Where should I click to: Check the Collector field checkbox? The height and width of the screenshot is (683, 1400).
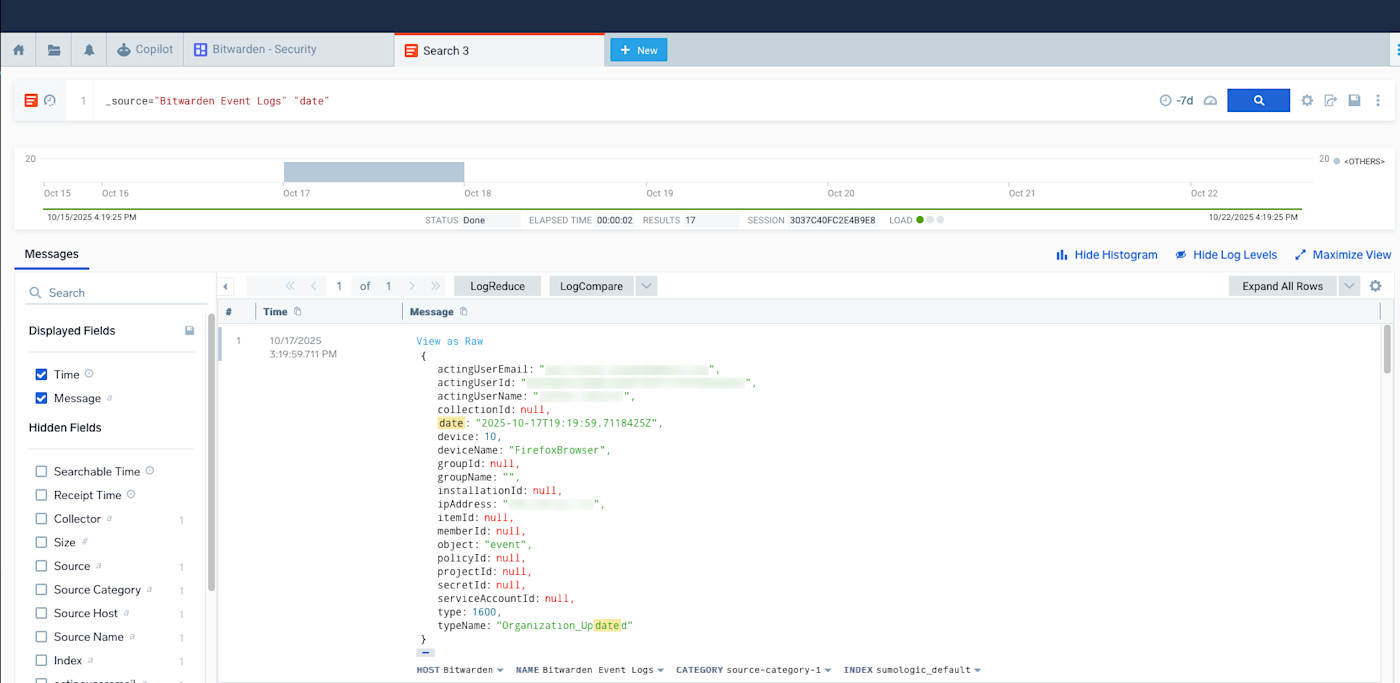point(41,518)
